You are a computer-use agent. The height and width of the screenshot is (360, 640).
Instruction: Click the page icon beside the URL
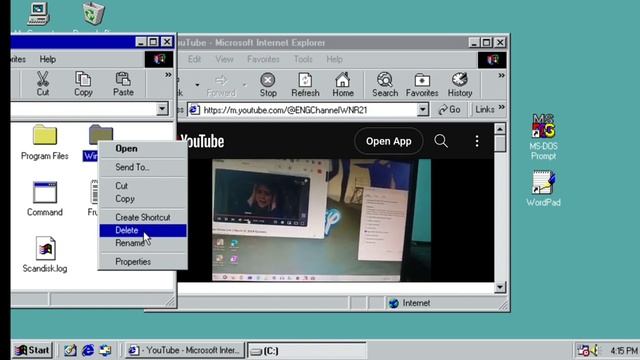click(x=194, y=109)
